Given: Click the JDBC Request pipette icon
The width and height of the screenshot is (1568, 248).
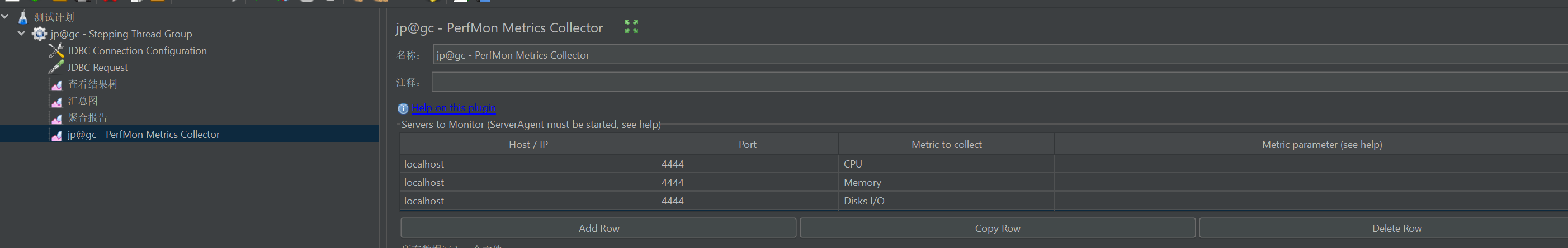Looking at the screenshot, I should pos(56,67).
